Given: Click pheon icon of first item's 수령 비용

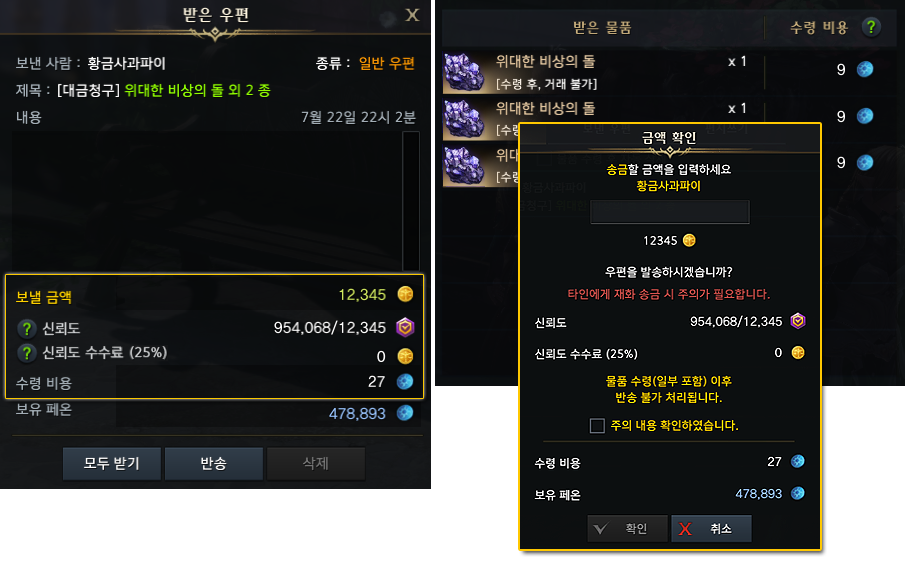Looking at the screenshot, I should (x=865, y=69).
